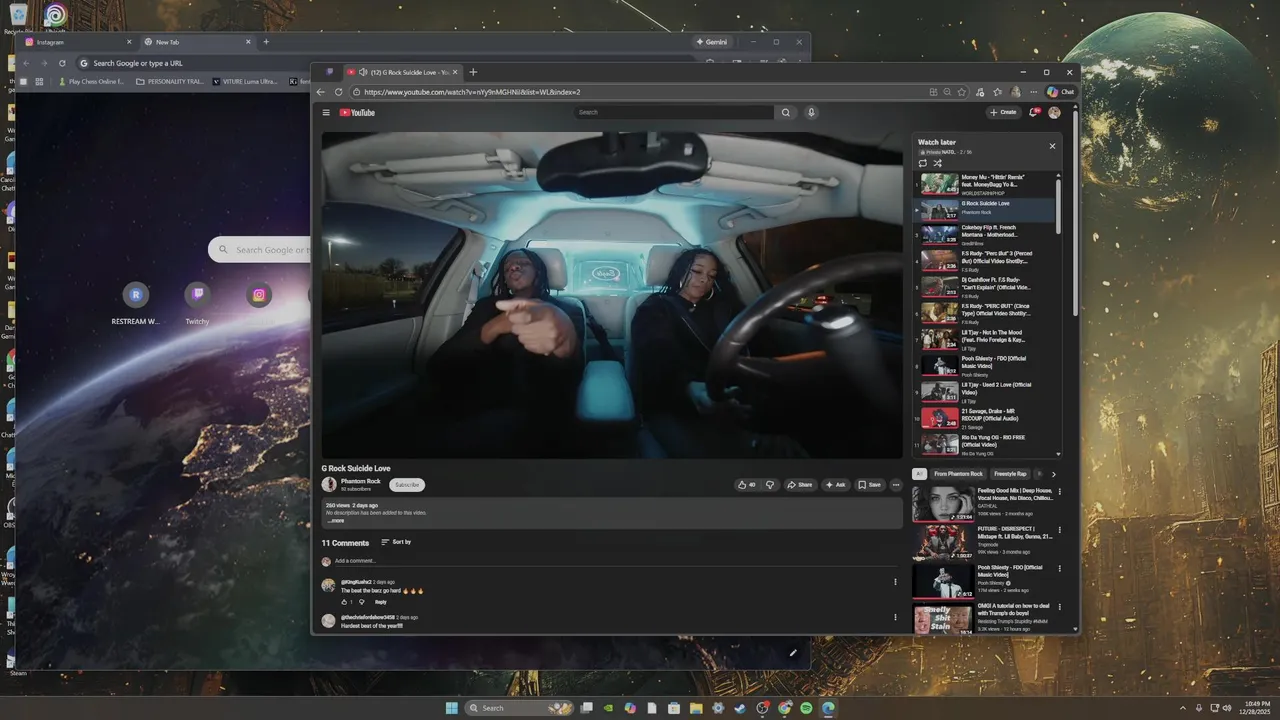Reload page in the Chrome window
The image size is (1280, 720).
pos(62,63)
